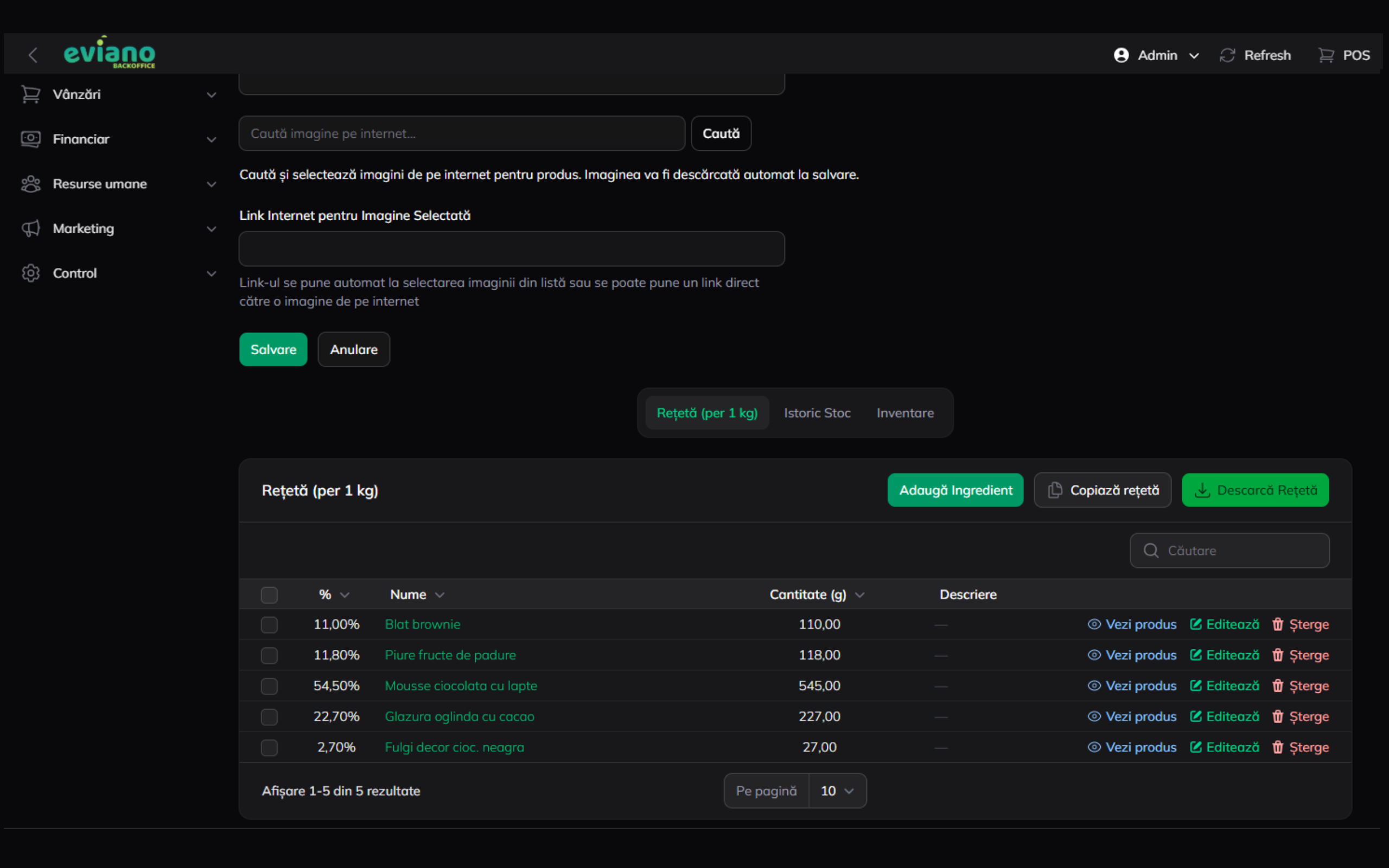Click the Adaugă Ingredient button

coord(955,490)
